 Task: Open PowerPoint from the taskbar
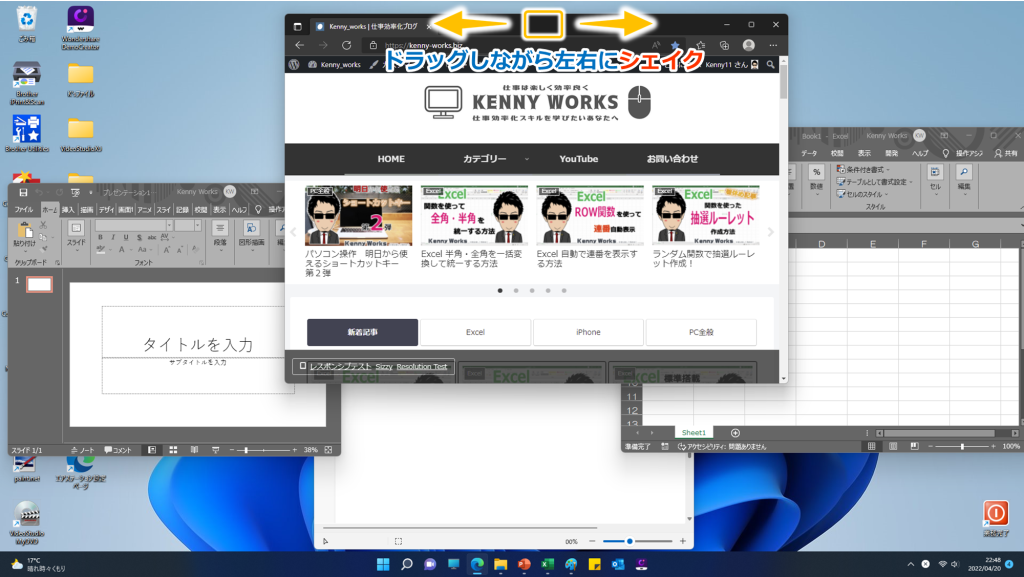point(523,565)
